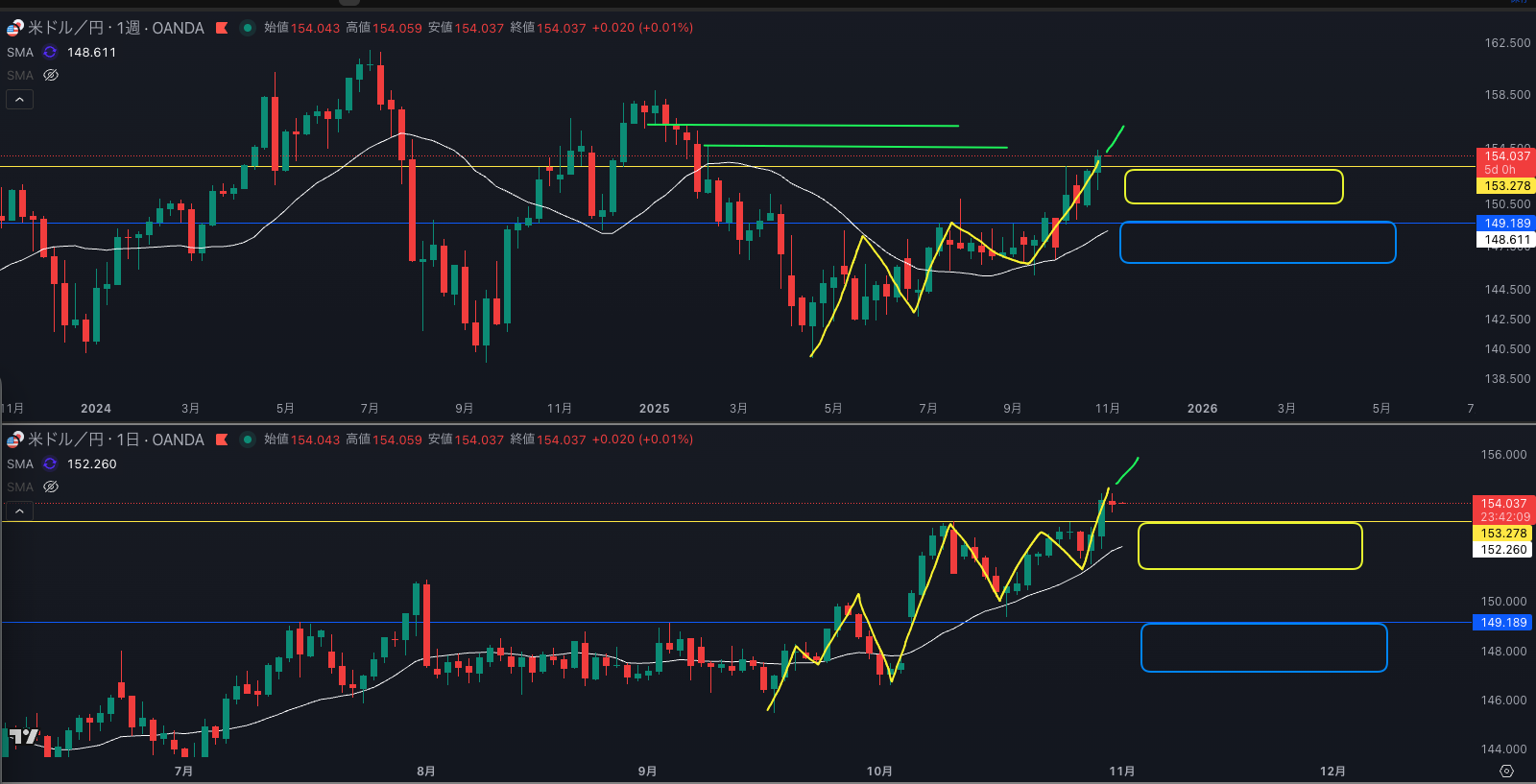
Task: Collapse the indicator legend on weekly chart
Action: (x=19, y=99)
